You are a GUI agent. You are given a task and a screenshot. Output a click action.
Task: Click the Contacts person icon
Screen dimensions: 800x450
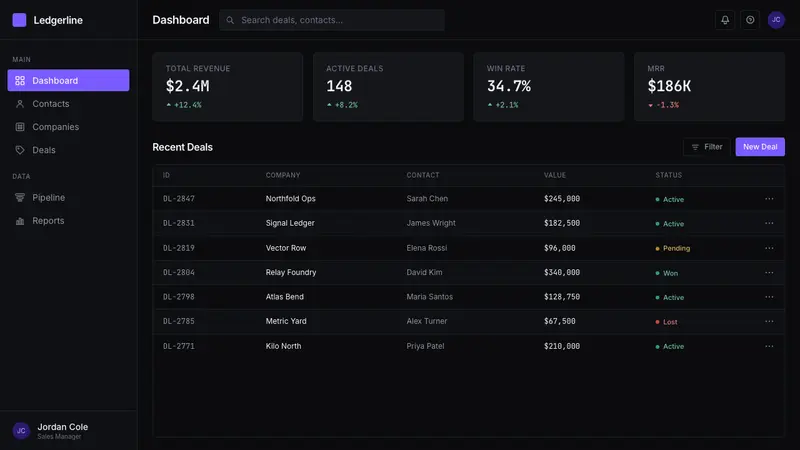coord(20,104)
